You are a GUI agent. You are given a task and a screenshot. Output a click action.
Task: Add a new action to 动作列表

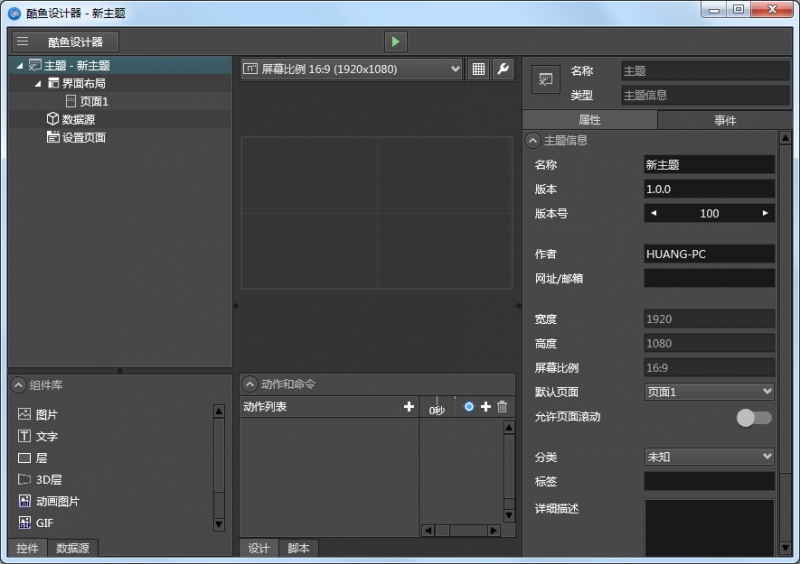408,407
